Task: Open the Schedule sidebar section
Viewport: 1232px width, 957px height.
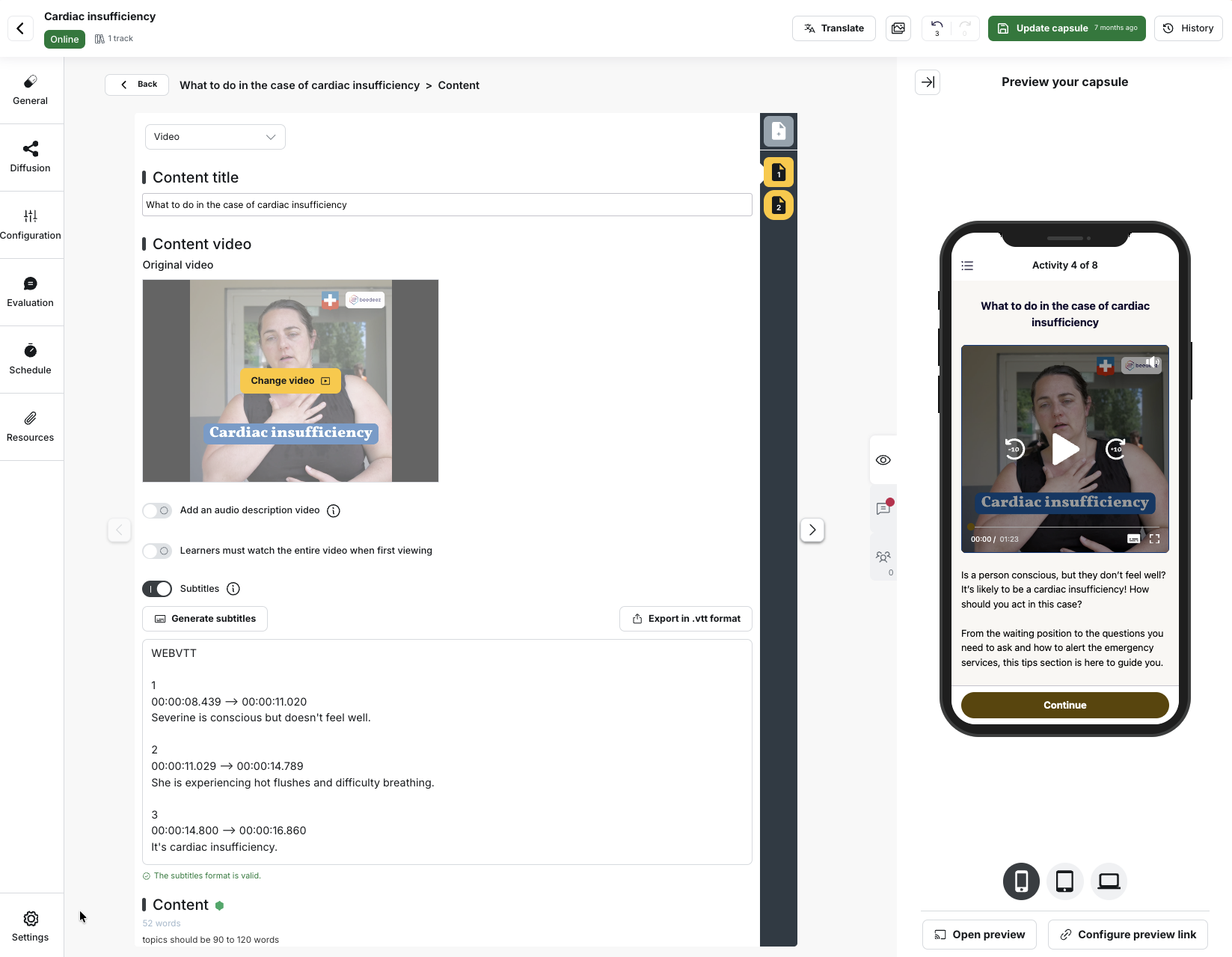Action: click(x=31, y=360)
